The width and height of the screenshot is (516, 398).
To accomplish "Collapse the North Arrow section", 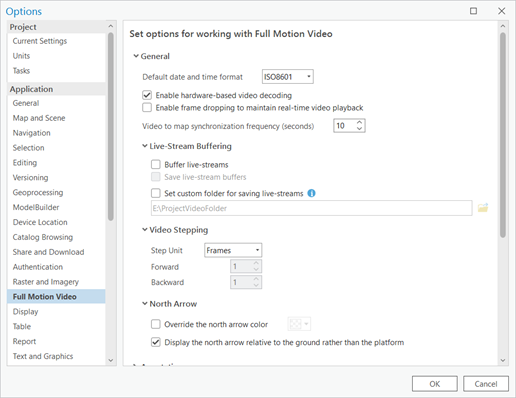I will 144,304.
